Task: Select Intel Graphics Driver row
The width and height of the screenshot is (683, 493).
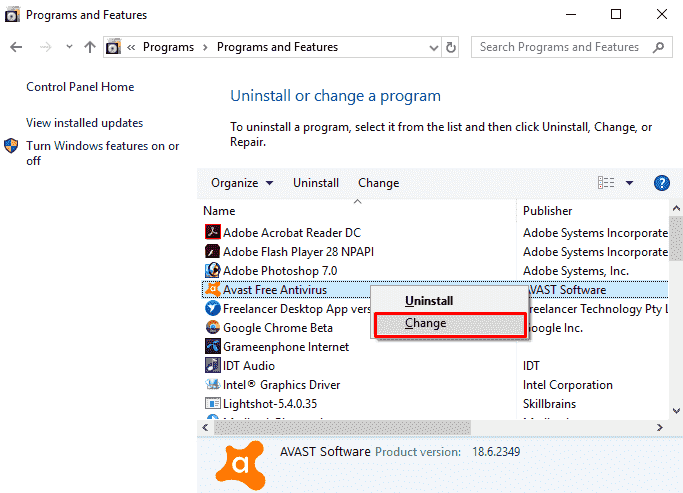Action: click(x=435, y=385)
